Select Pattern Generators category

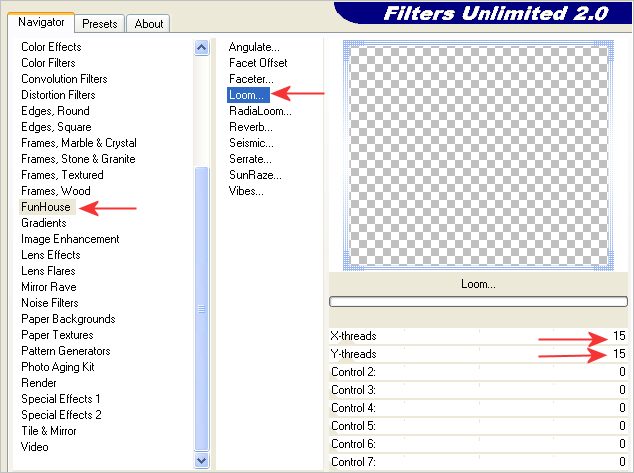click(66, 351)
